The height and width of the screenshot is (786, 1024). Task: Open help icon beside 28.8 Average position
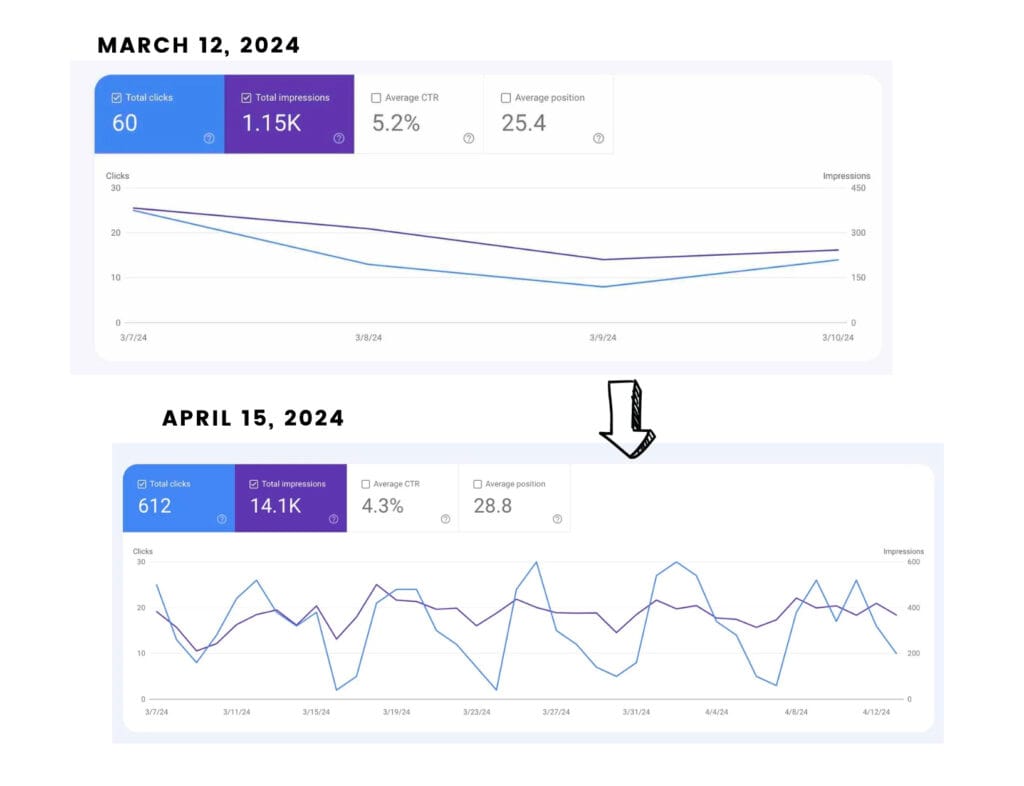click(557, 519)
